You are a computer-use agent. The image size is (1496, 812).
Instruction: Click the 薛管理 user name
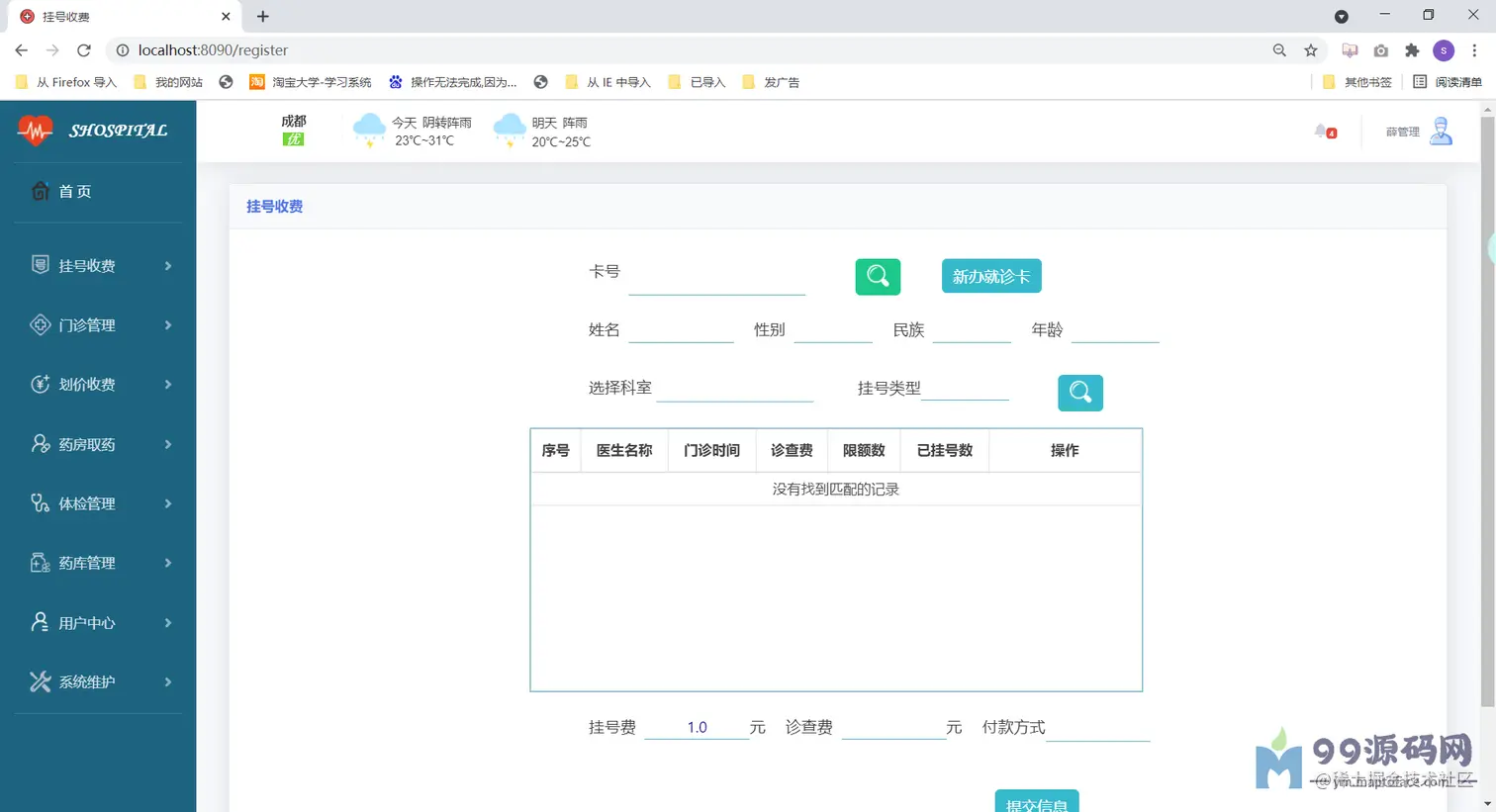click(x=1402, y=132)
